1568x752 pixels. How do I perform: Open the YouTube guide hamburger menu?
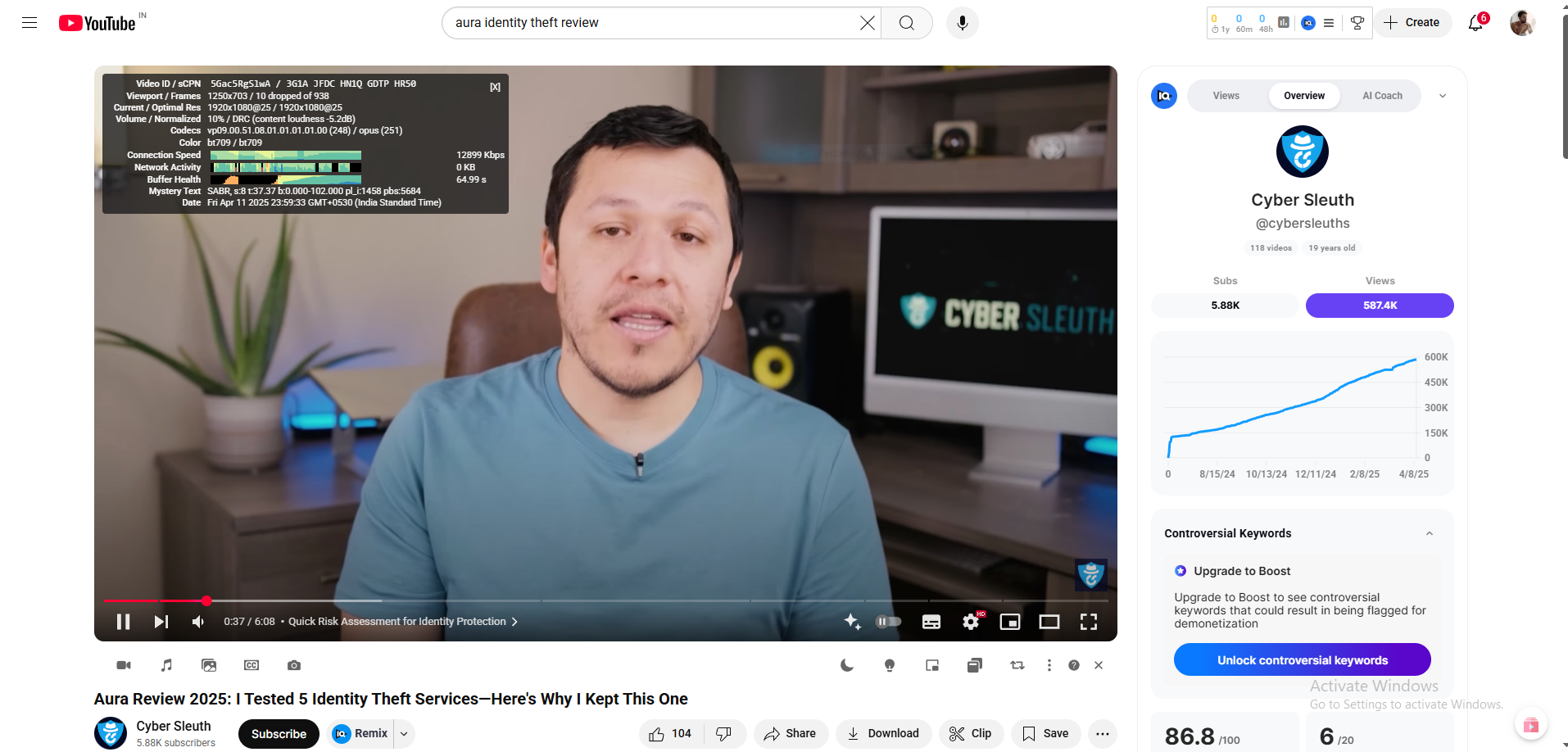(x=29, y=23)
